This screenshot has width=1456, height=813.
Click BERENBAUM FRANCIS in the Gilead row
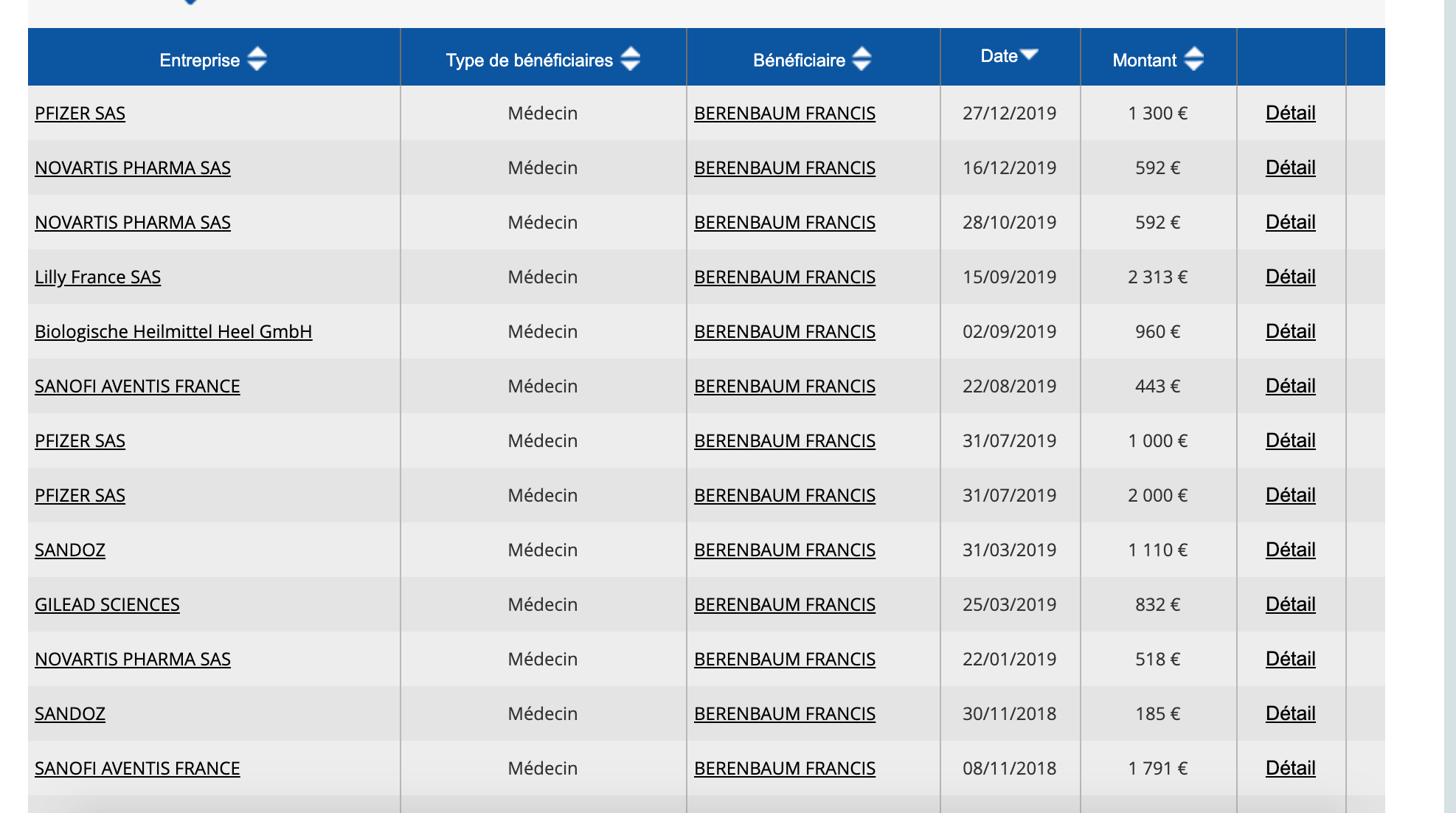click(x=784, y=605)
